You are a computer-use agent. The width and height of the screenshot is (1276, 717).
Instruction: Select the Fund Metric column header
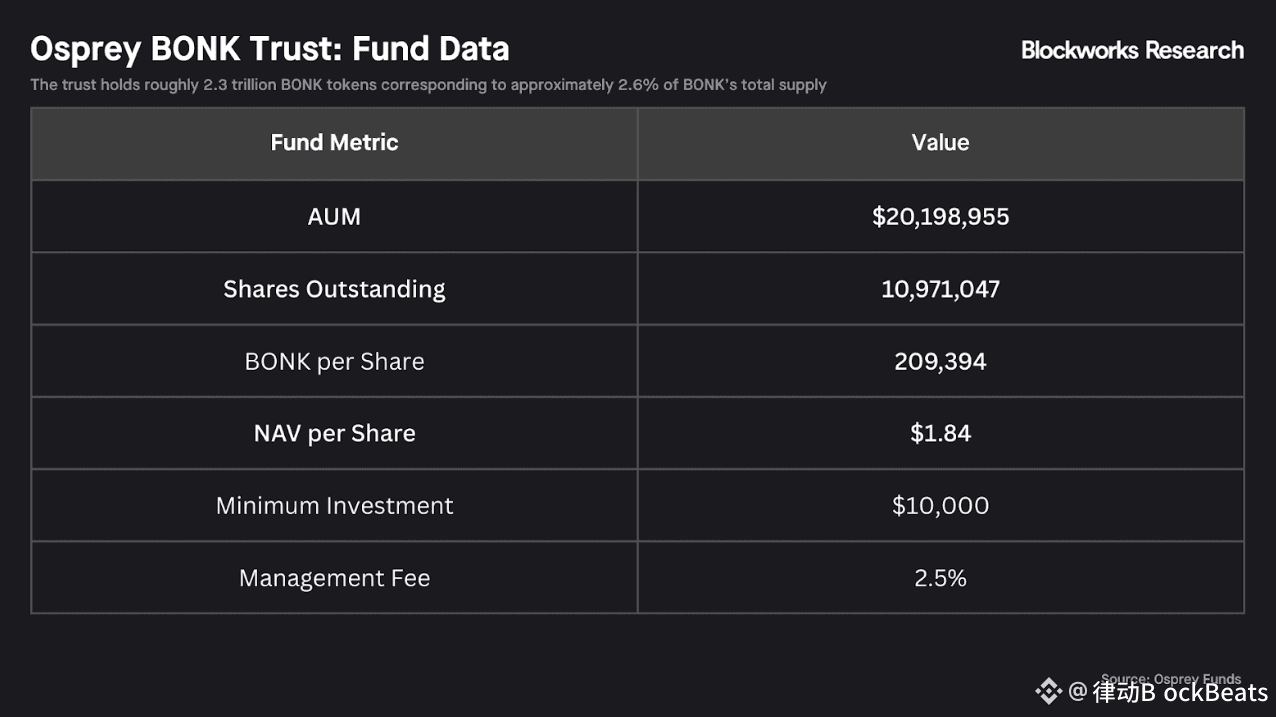pos(334,143)
